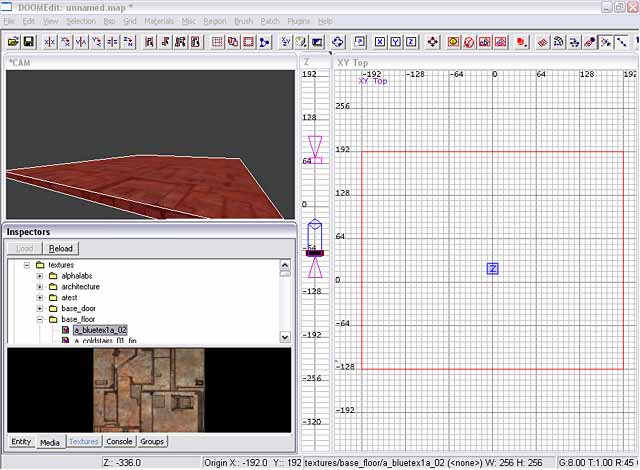The width and height of the screenshot is (640, 470).
Task: Toggle the rightmost line tool in toolbar
Action: [622, 42]
